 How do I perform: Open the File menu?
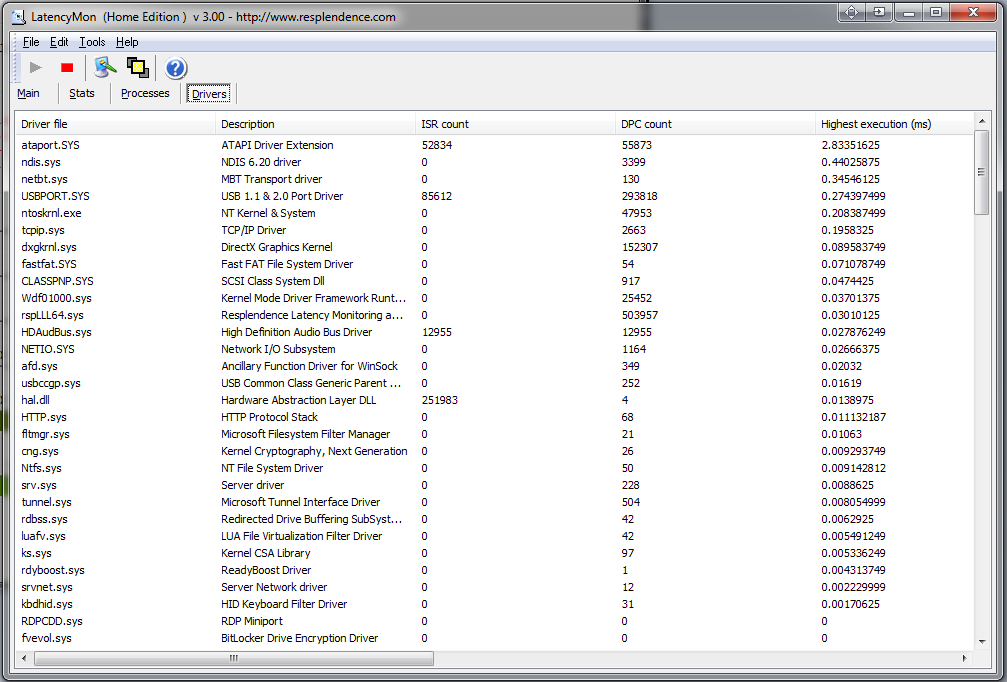pos(30,42)
